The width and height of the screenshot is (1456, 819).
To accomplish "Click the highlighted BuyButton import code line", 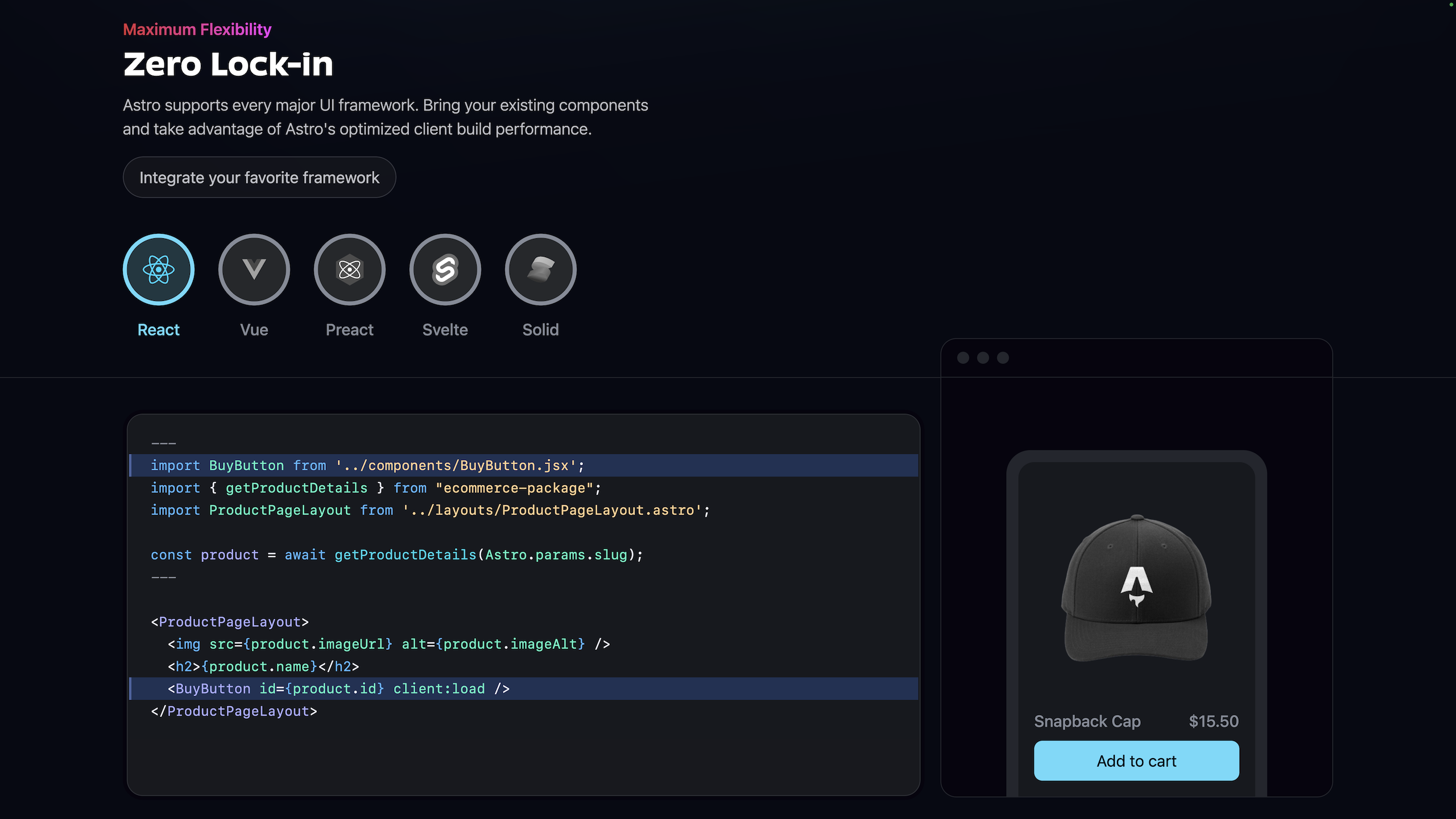I will (367, 465).
